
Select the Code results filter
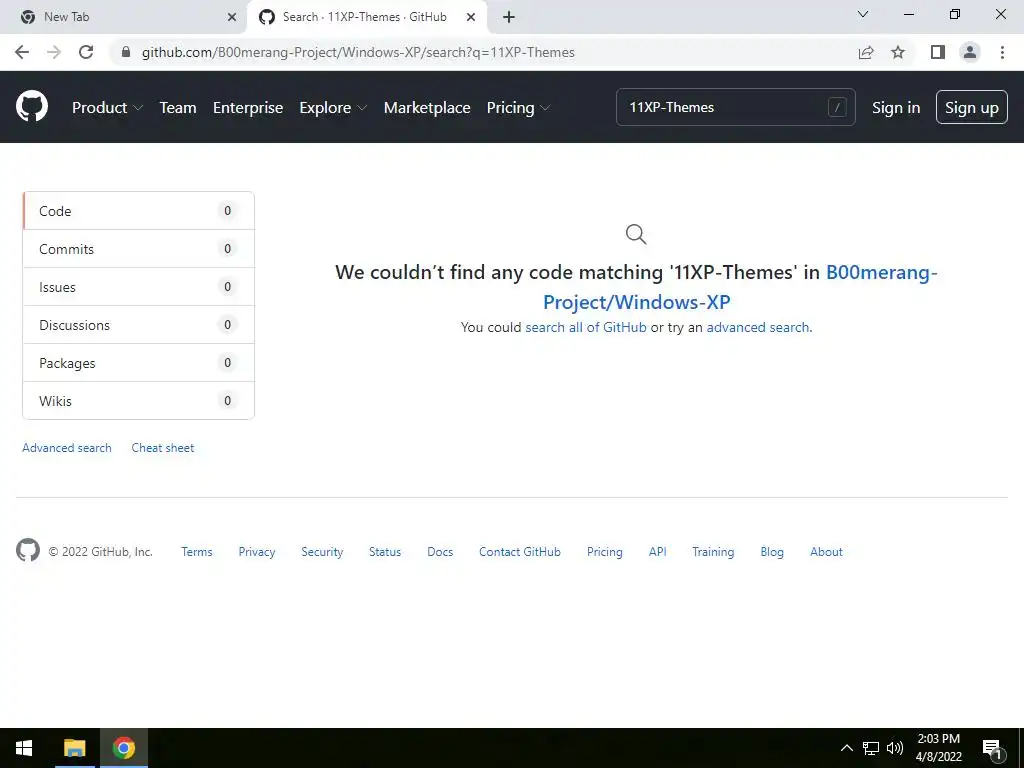138,211
